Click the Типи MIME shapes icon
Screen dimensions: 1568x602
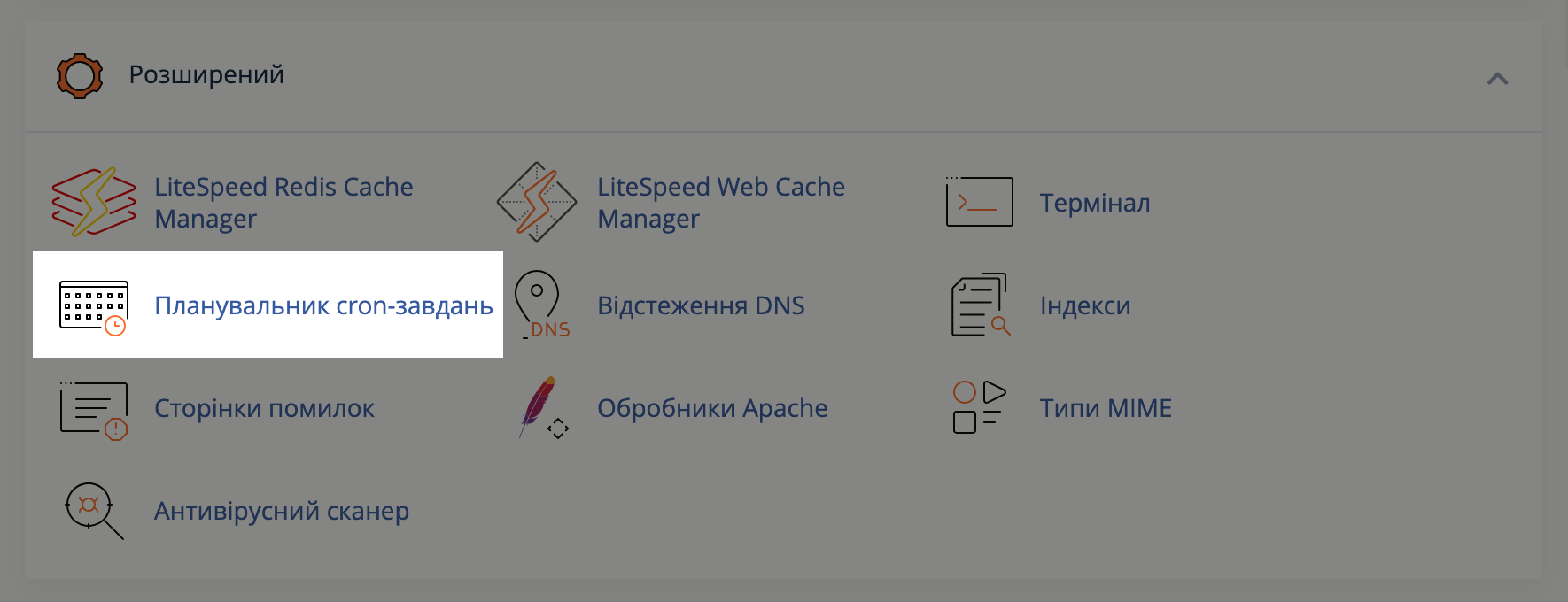(x=979, y=408)
